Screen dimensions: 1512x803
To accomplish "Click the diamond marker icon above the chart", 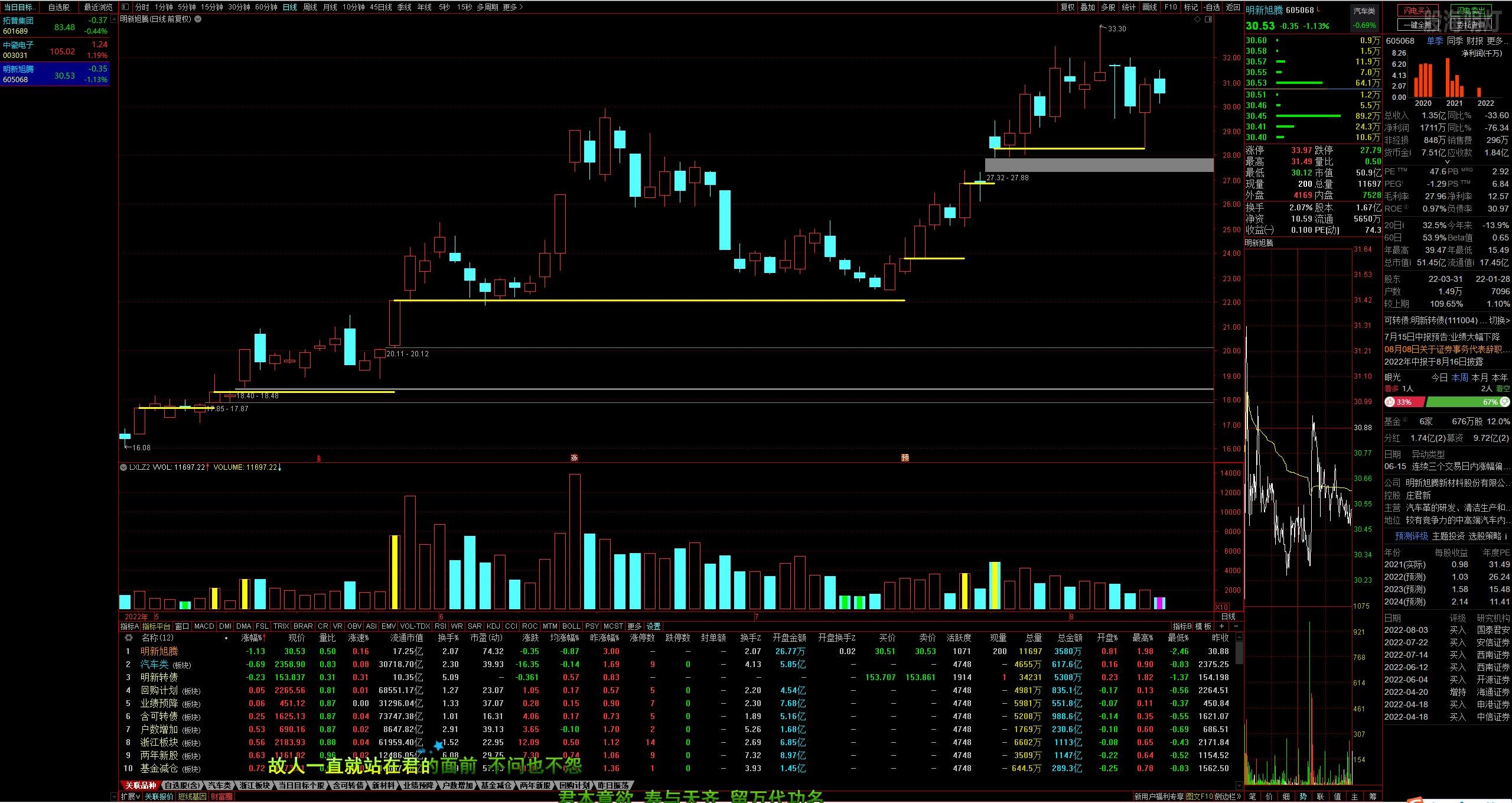I will (x=1198, y=19).
